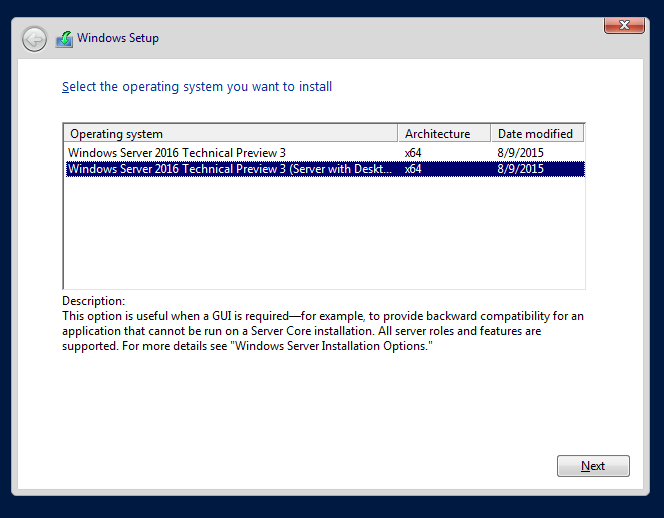
Task: Click the divider between Operating system and Architecture headers
Action: pos(398,133)
